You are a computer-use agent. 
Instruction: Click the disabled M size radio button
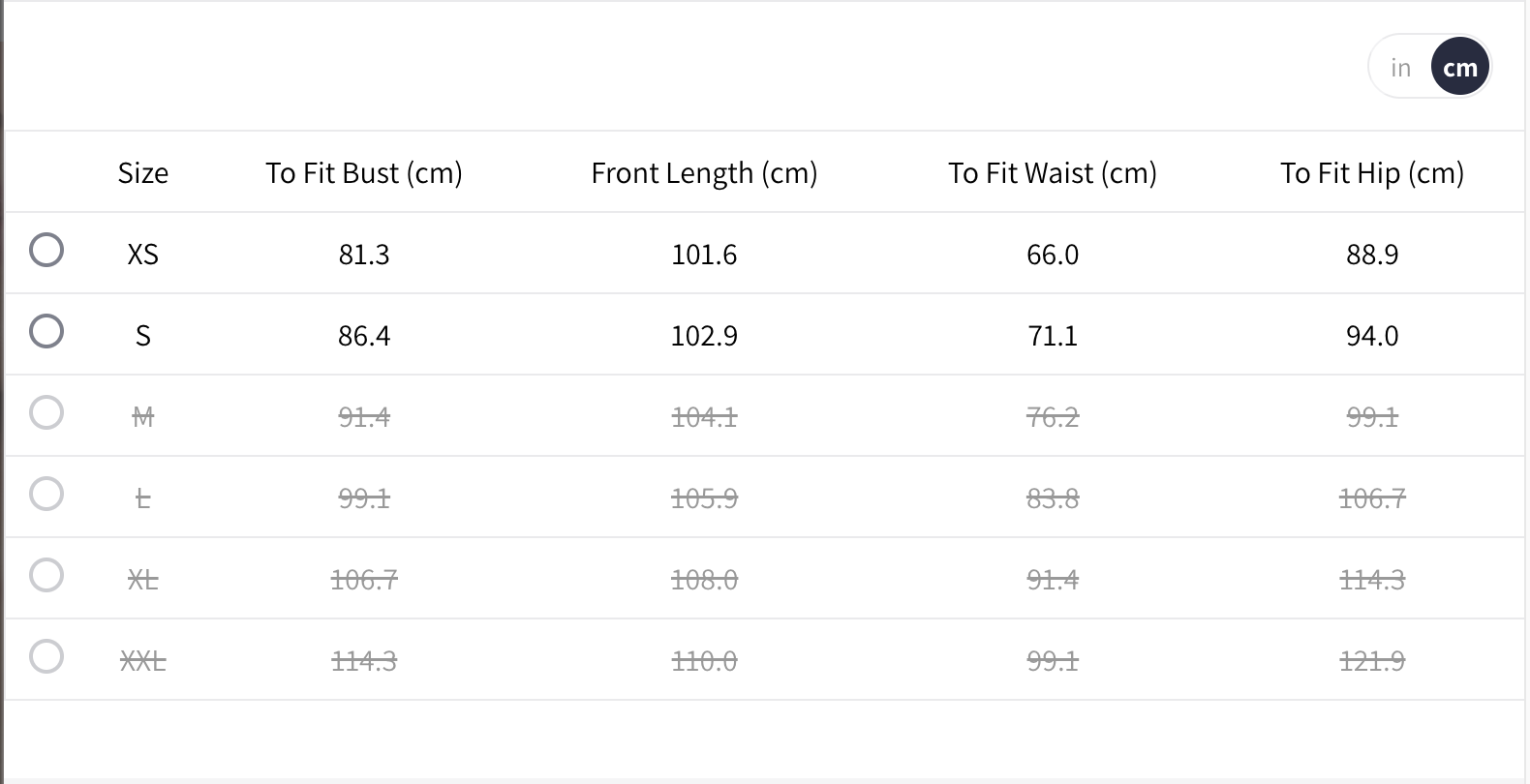[x=46, y=412]
